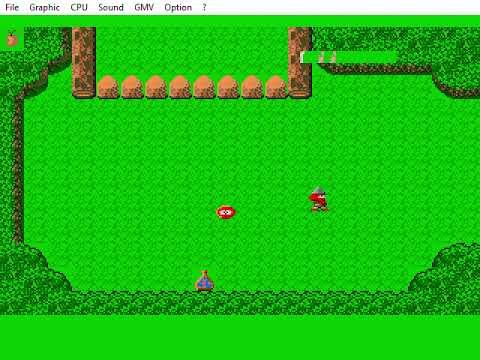Open the Graphic menu
This screenshot has width=480, height=360.
pyautogui.click(x=44, y=7)
